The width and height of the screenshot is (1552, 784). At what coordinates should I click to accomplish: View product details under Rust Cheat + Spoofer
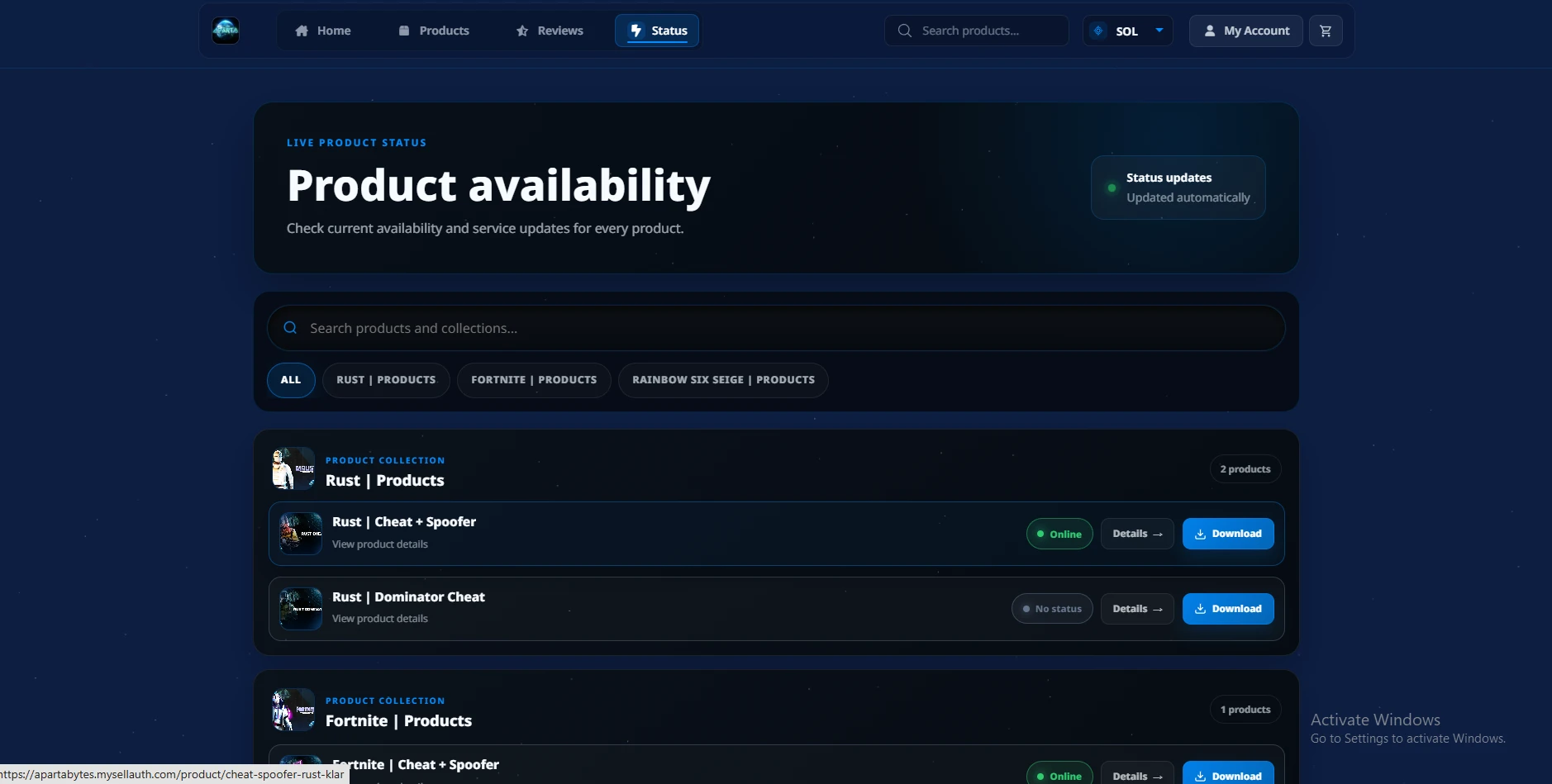click(380, 544)
